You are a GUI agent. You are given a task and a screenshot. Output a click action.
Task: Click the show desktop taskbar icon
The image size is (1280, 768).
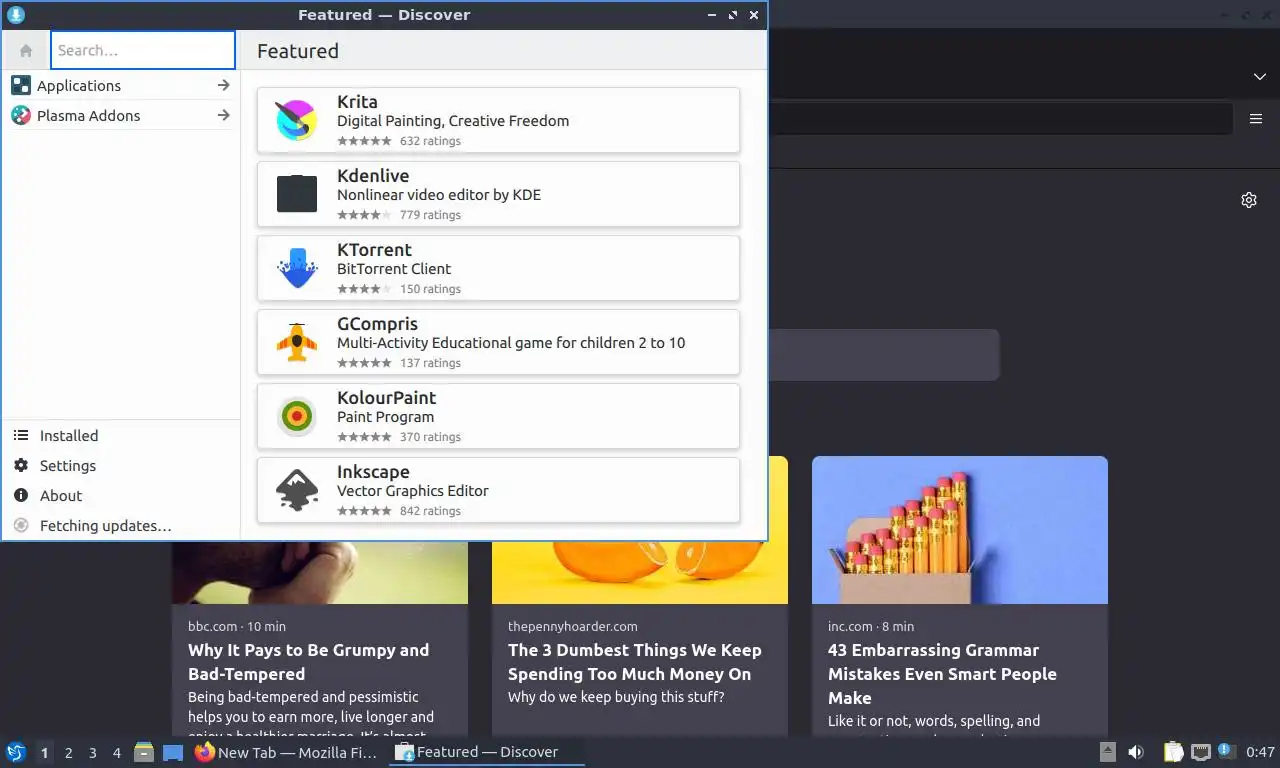(173, 753)
